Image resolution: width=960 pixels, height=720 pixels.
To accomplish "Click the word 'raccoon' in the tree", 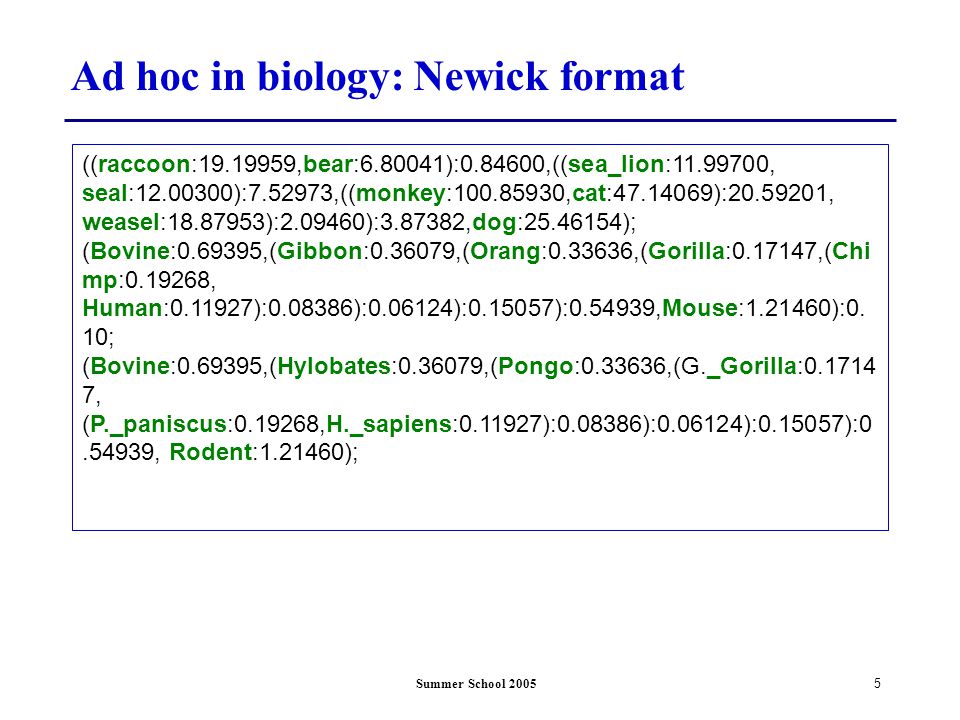I will click(x=144, y=165).
